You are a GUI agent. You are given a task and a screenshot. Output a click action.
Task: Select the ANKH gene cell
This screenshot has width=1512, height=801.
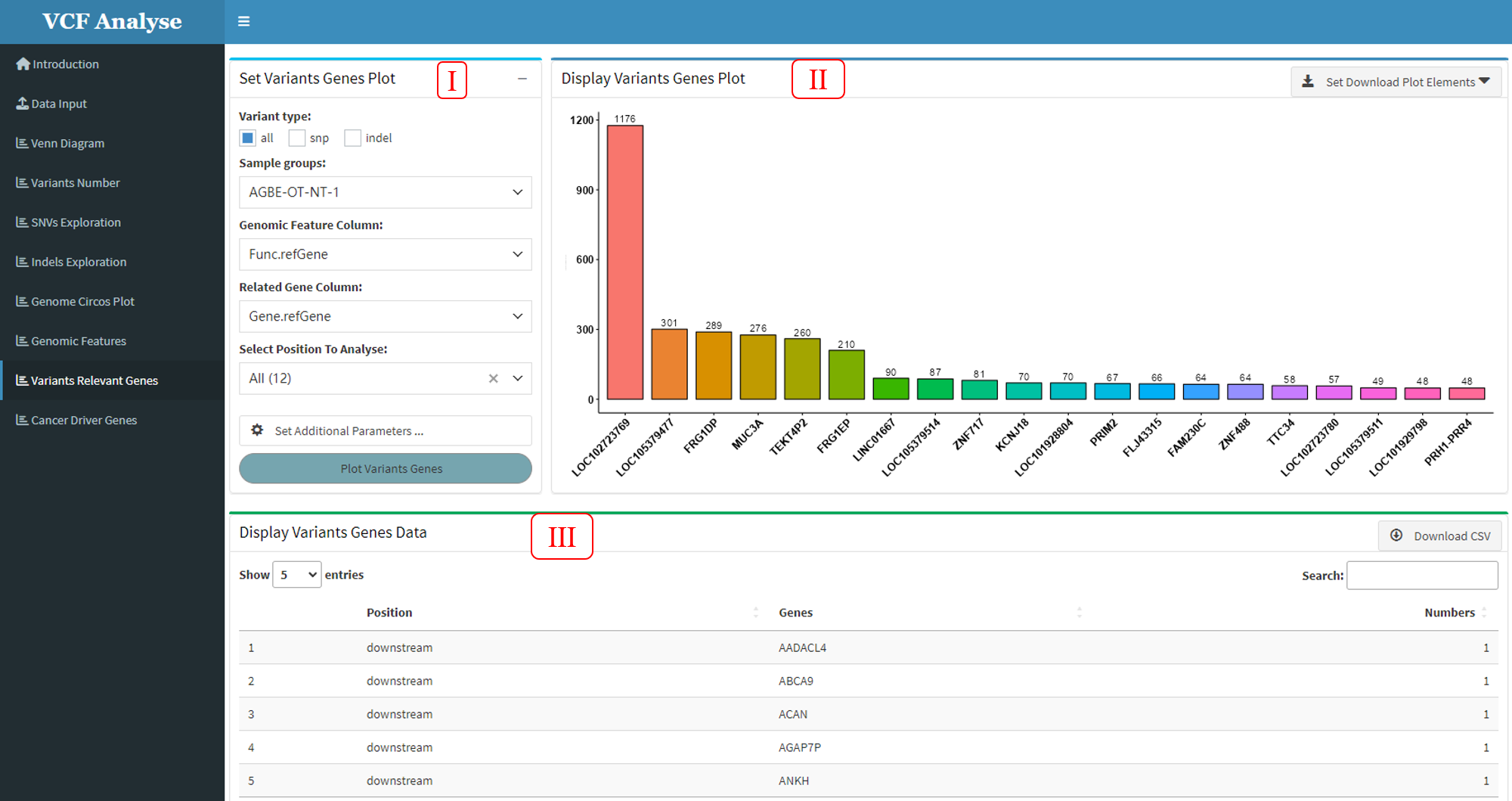[794, 781]
